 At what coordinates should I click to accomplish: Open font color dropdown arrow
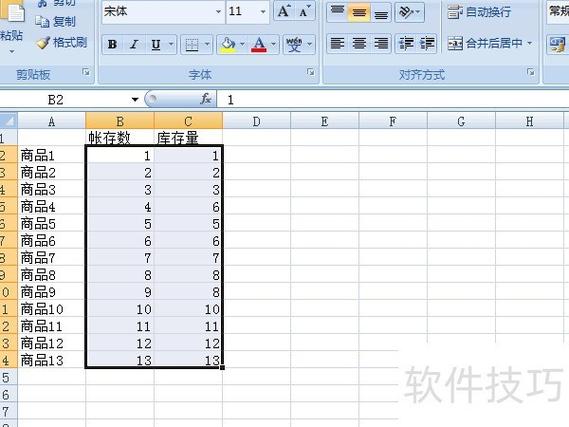[x=274, y=45]
